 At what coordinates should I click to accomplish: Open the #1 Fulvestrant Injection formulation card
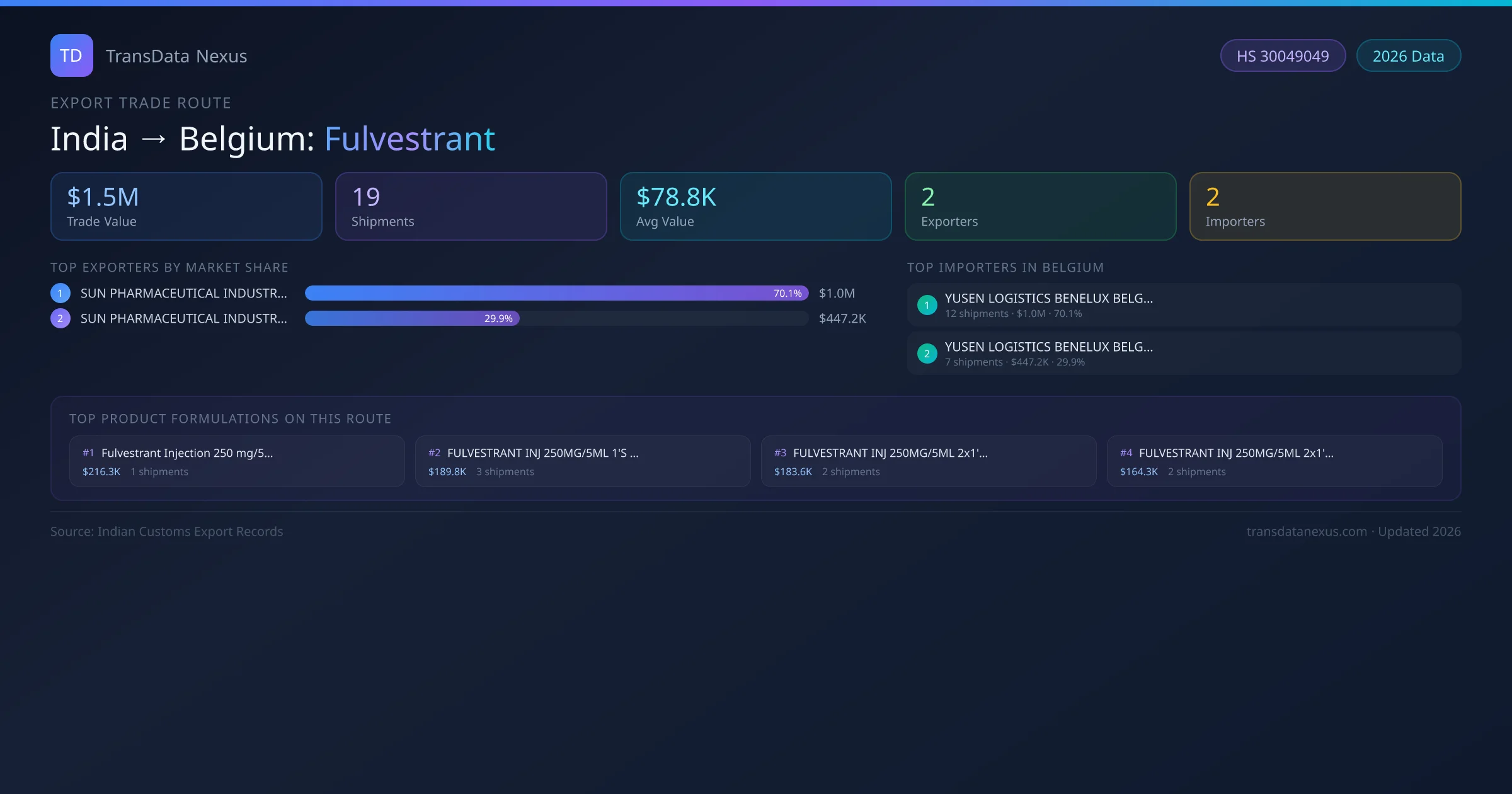pyautogui.click(x=236, y=461)
